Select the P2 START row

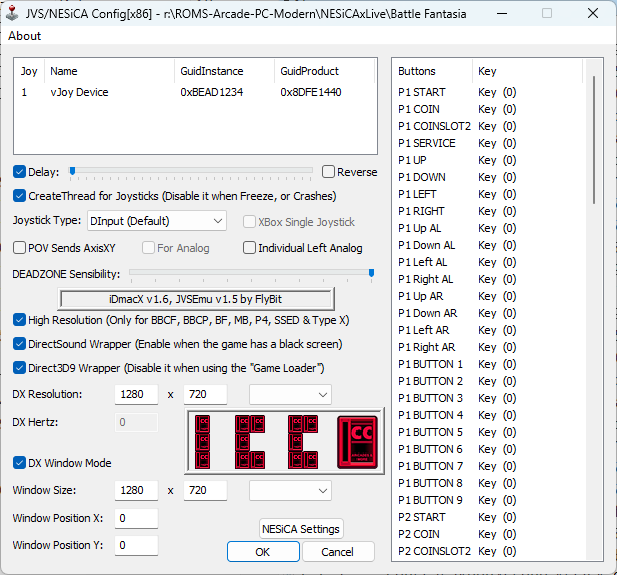[488, 517]
